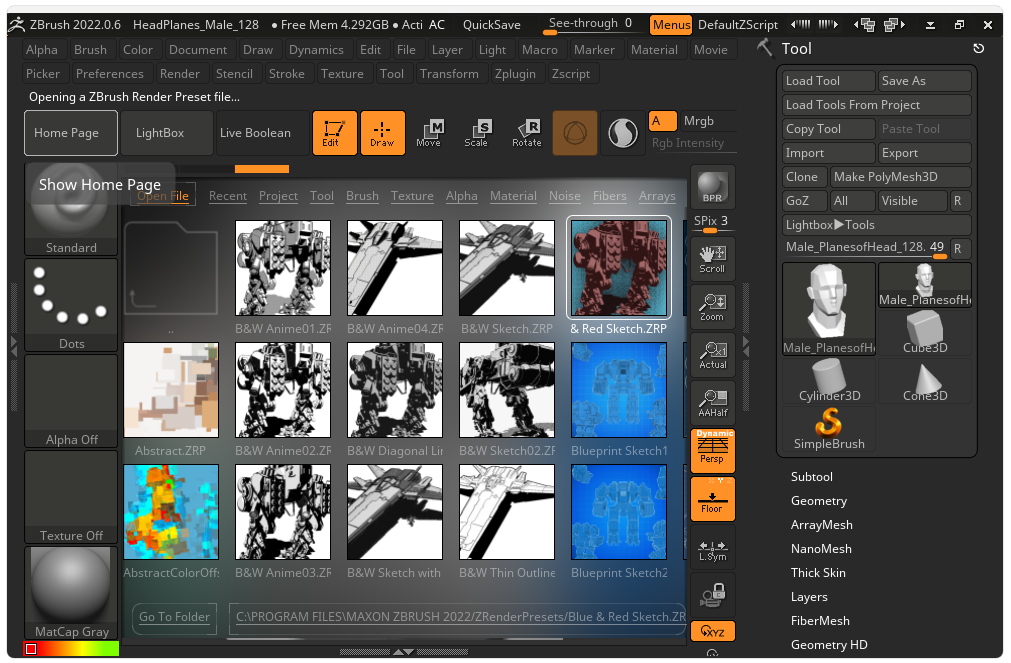Viewport: 1011px width, 663px height.
Task: Click the Tool palette reset icon
Action: [978, 48]
